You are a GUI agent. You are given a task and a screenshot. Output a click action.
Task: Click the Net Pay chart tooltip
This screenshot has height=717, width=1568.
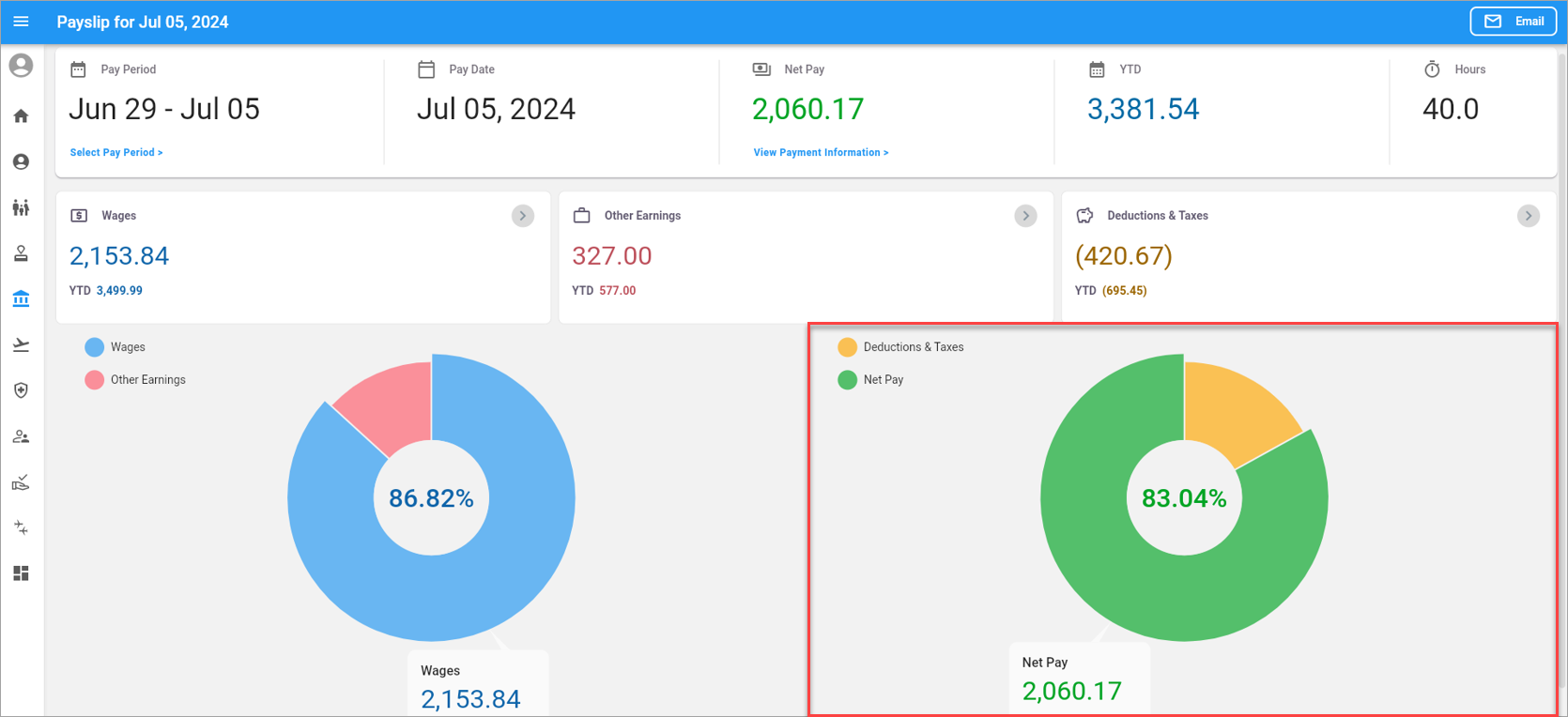click(1080, 678)
